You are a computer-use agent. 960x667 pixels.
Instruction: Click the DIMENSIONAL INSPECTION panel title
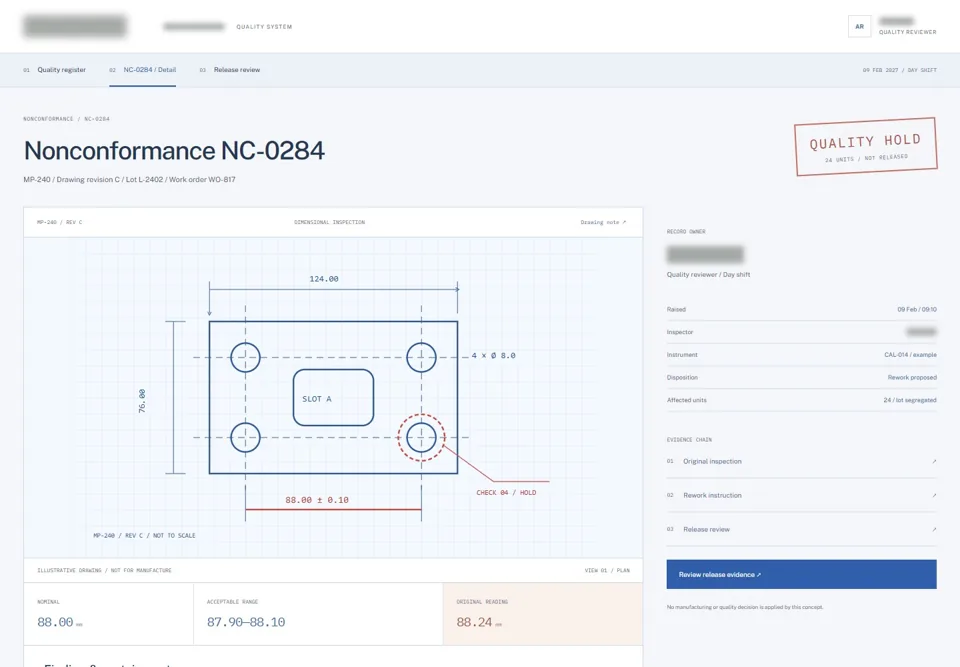[x=329, y=222]
